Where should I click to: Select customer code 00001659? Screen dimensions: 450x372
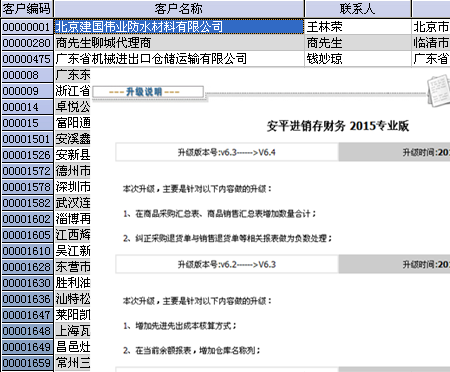point(27,363)
